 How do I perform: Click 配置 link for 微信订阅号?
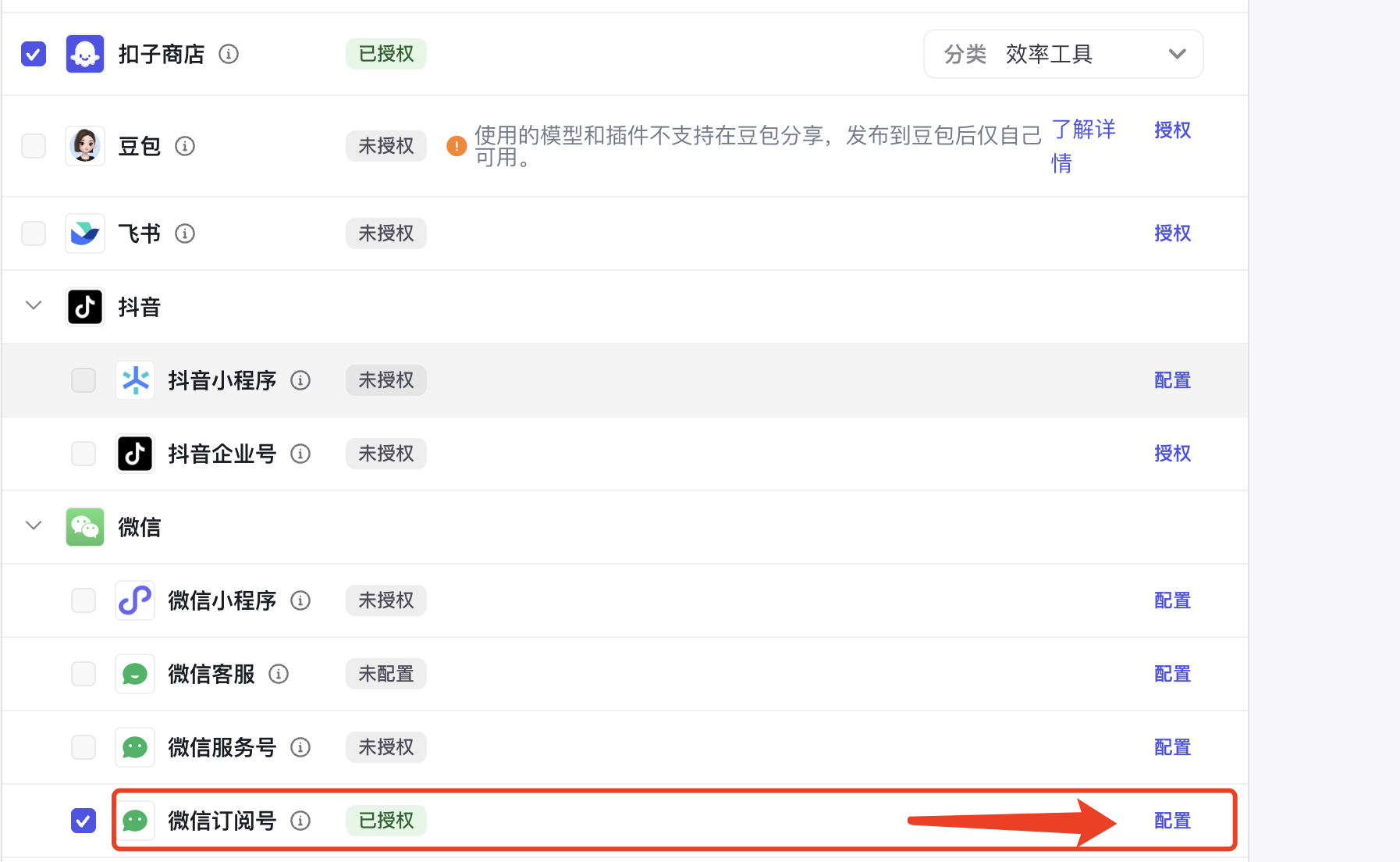point(1172,821)
